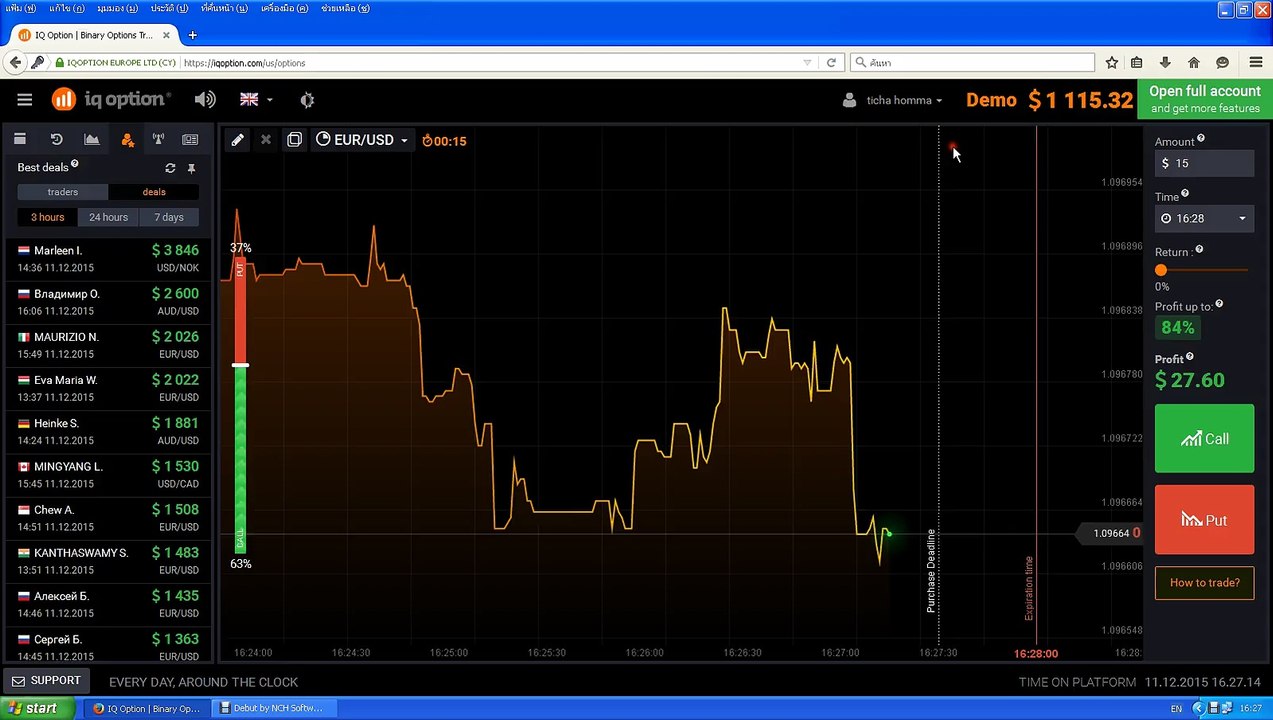Open Marleen I. deal row

pyautogui.click(x=108, y=258)
